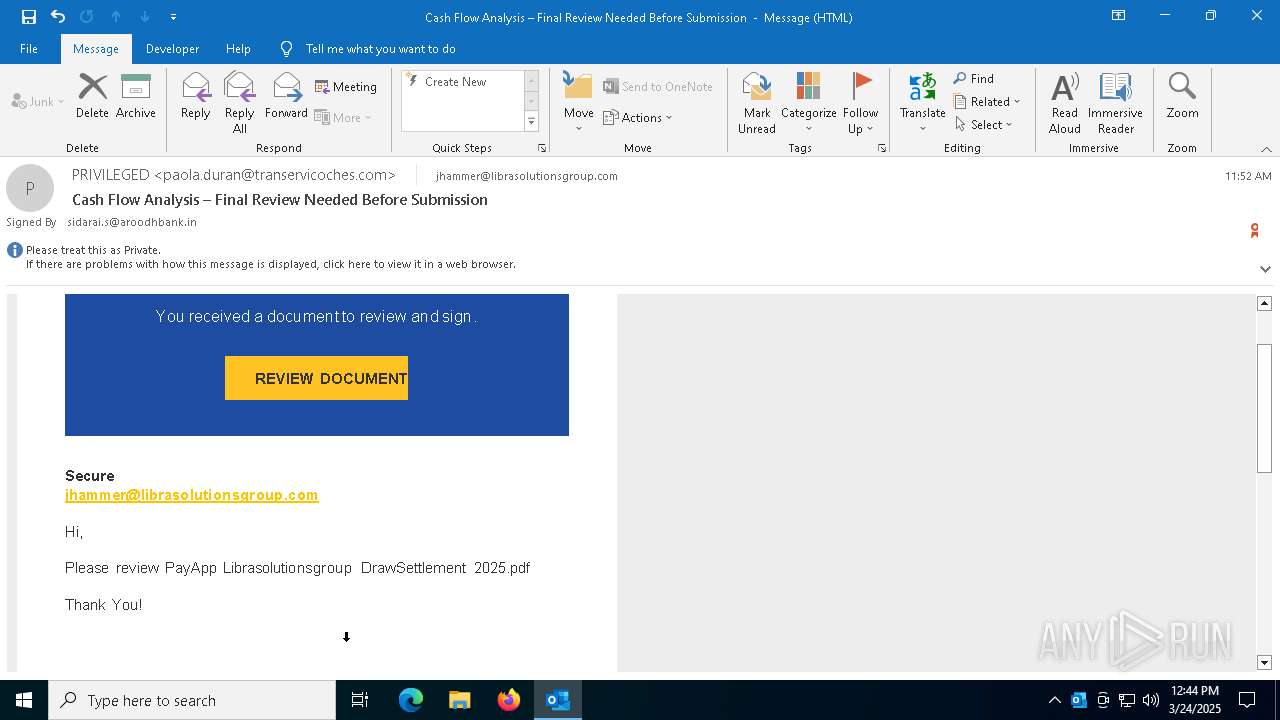The height and width of the screenshot is (720, 1280).
Task: Open ribbon display options
Action: 1118,16
